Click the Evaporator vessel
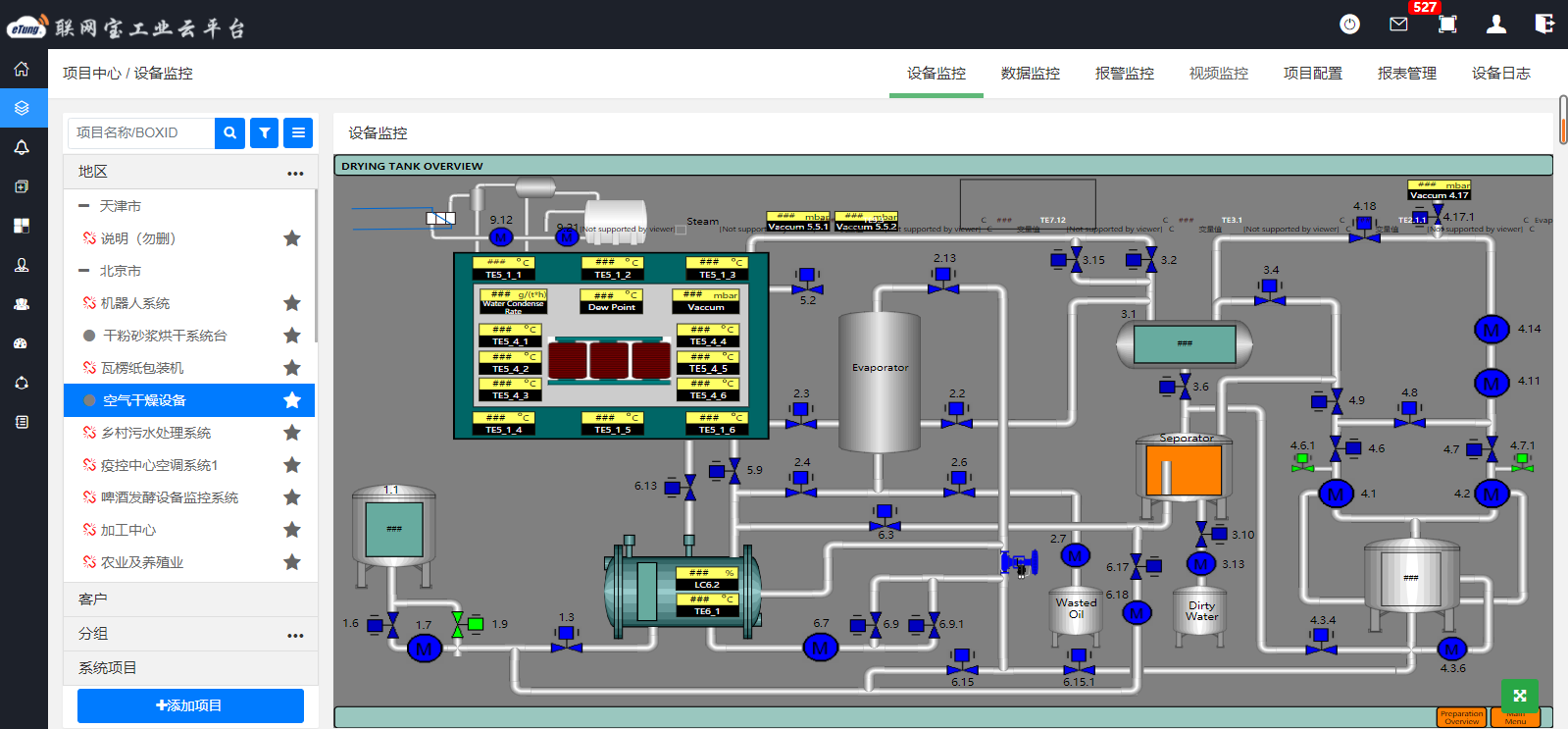This screenshot has width=1568, height=729. coord(880,382)
